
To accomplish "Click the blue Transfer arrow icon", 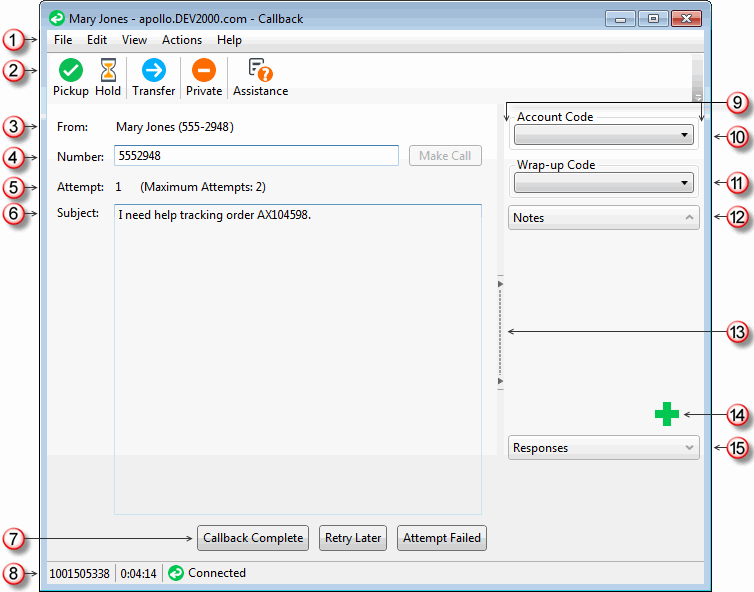I will point(153,70).
